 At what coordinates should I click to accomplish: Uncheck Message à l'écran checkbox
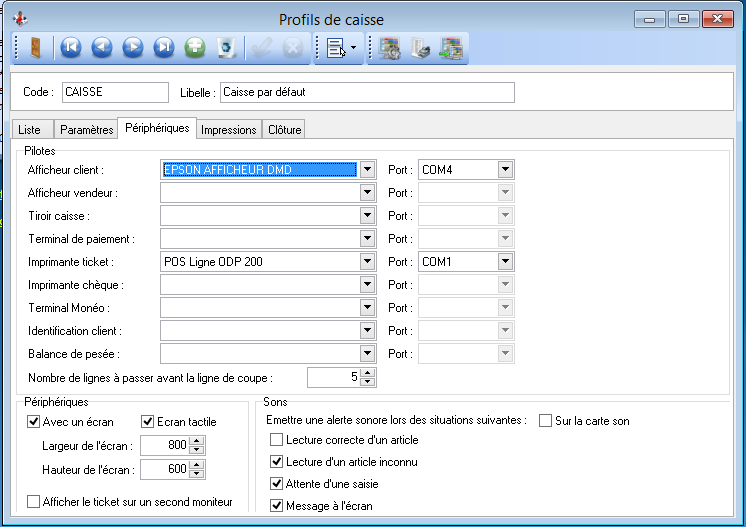coord(276,506)
